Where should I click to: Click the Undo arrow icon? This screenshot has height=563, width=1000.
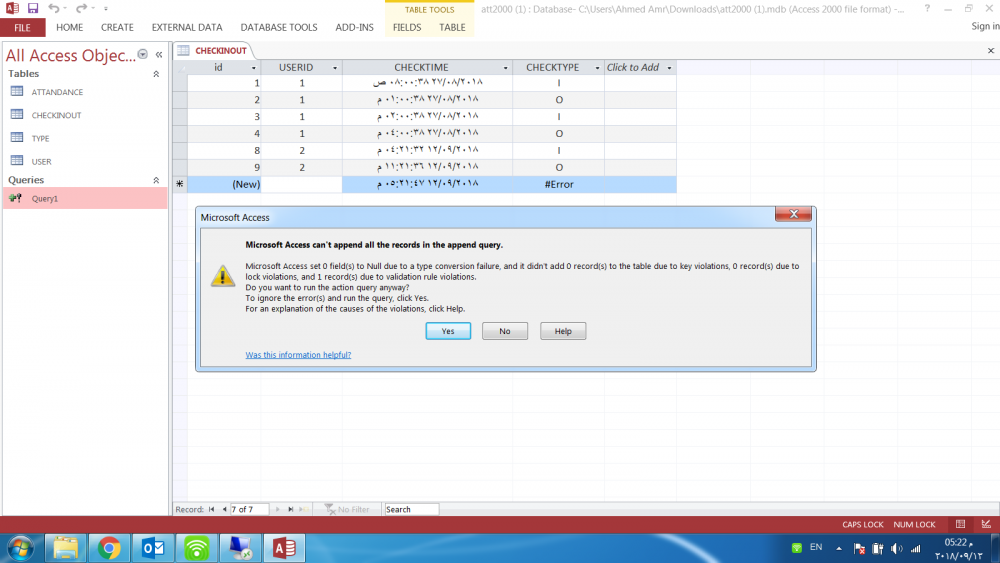pos(54,8)
